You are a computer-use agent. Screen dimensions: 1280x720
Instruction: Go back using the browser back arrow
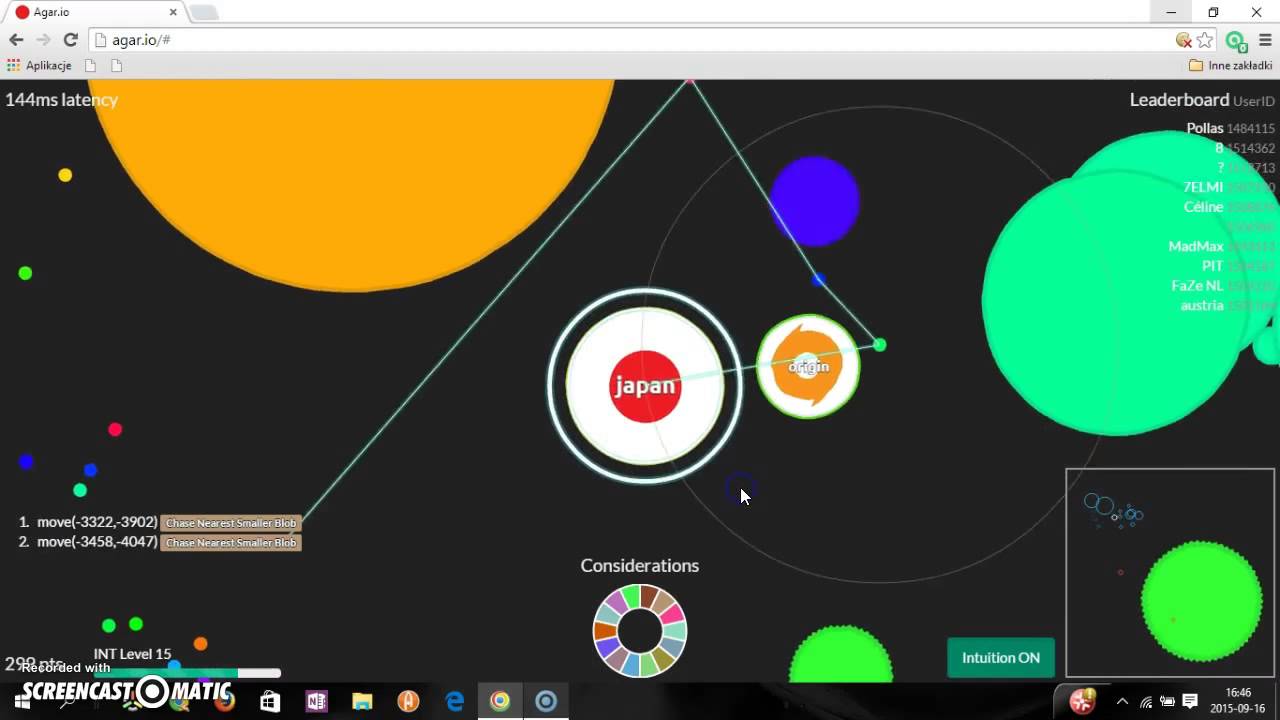point(16,40)
